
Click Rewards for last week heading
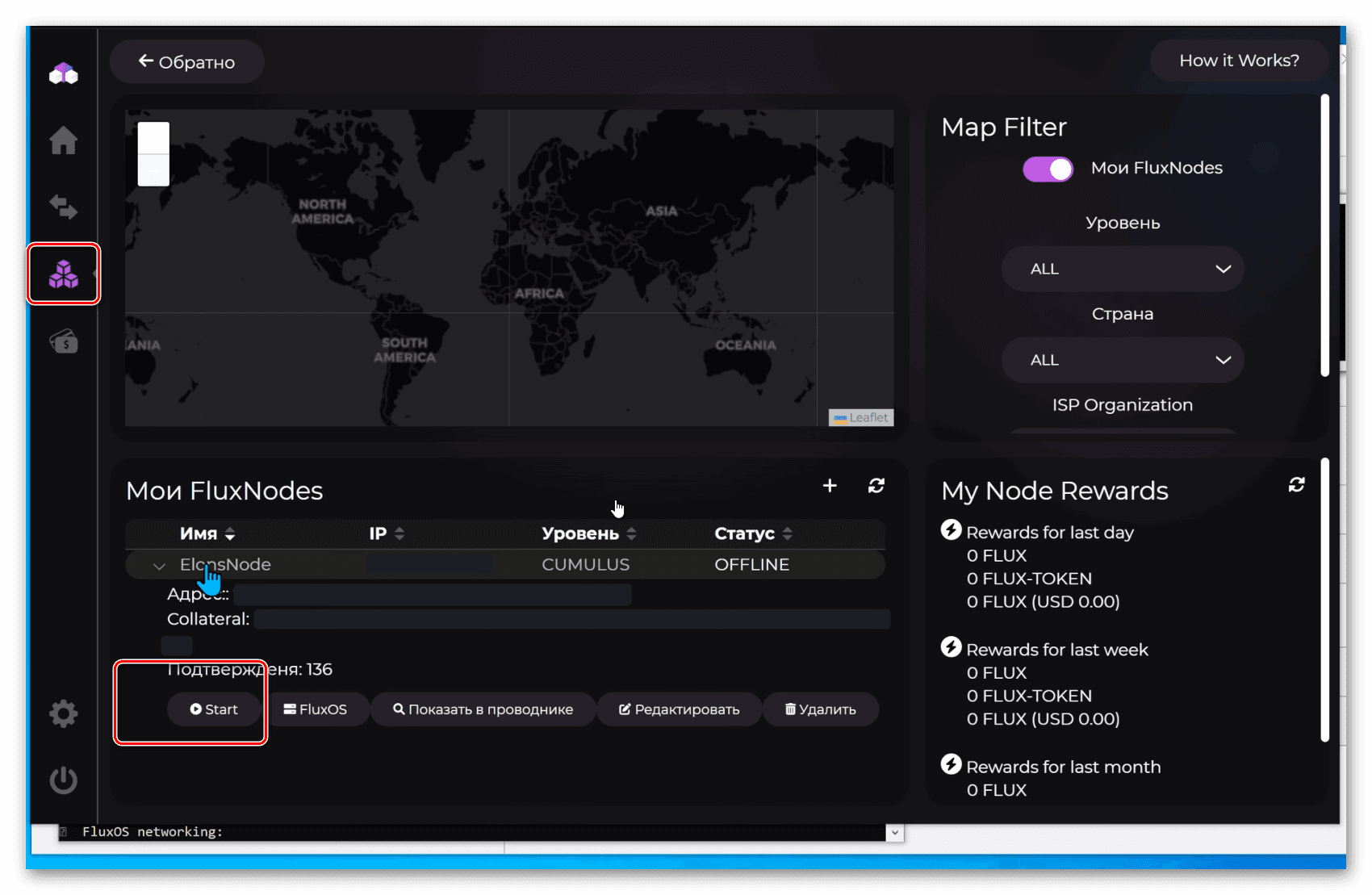coord(1056,650)
